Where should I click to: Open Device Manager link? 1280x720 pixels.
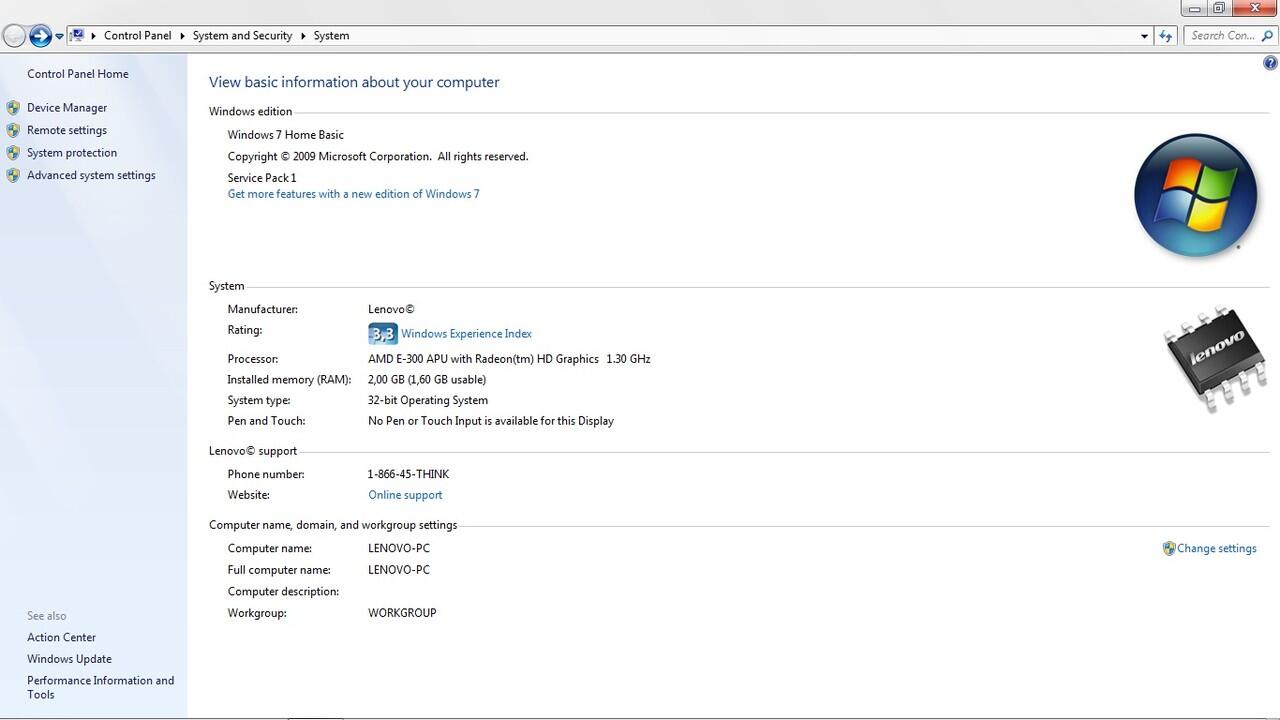pyautogui.click(x=67, y=108)
